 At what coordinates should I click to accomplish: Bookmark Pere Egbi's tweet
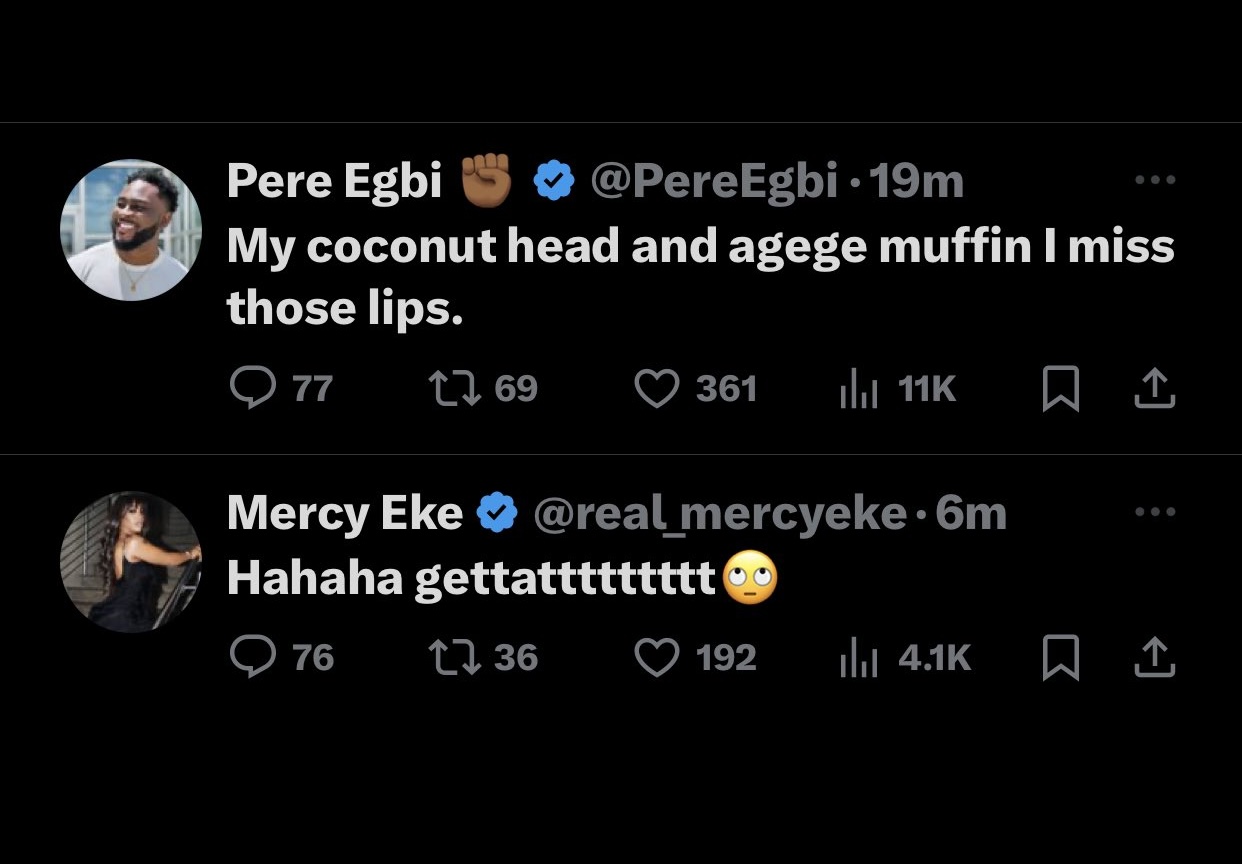[x=1060, y=389]
